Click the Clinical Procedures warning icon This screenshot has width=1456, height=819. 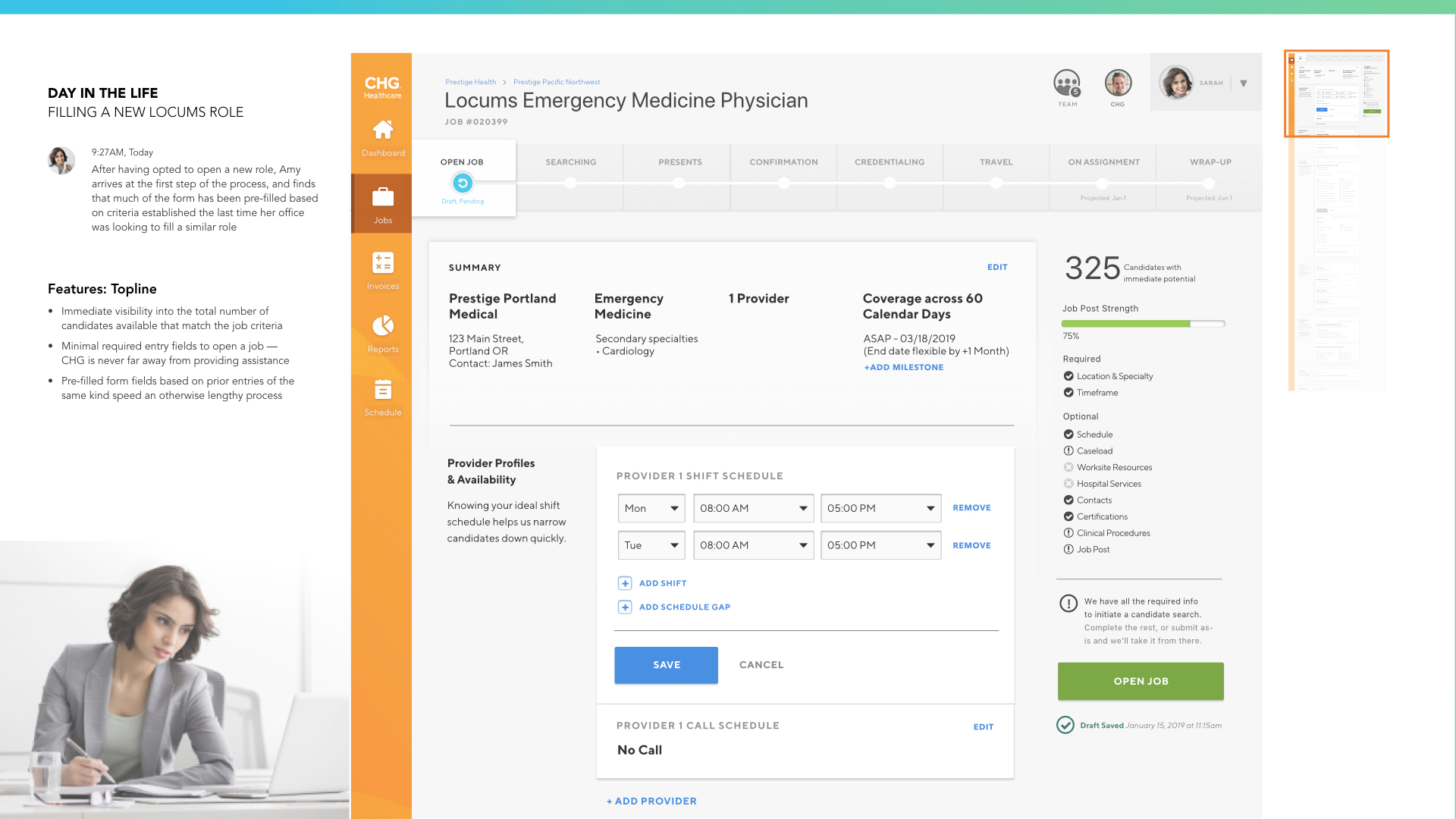pyautogui.click(x=1068, y=533)
